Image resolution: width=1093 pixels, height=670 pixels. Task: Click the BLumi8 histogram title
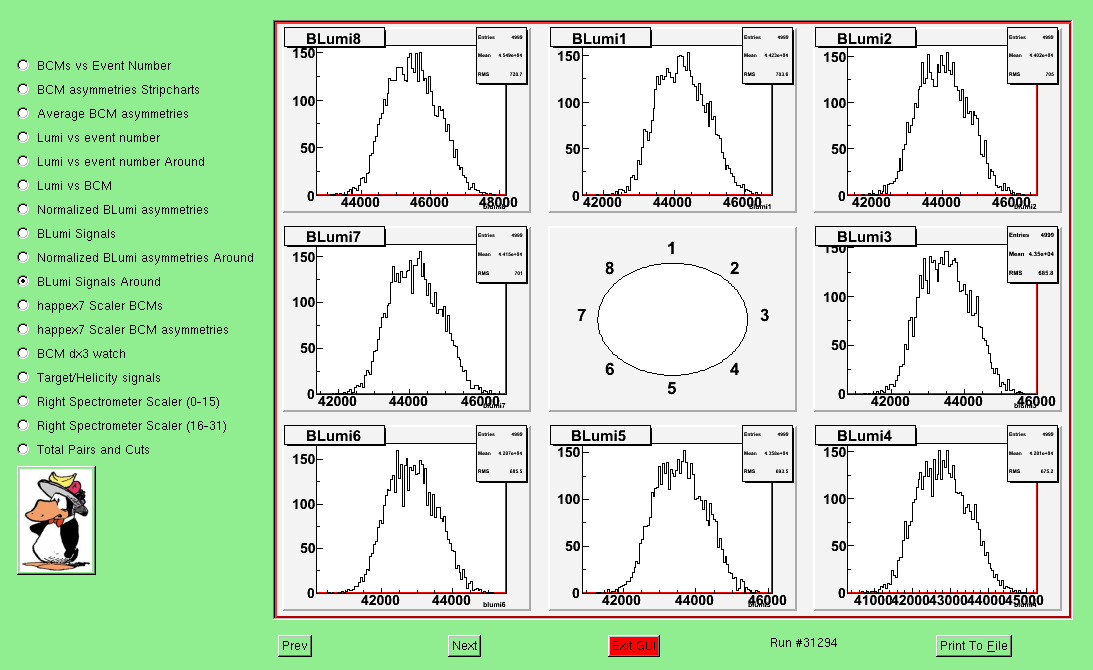click(x=334, y=38)
